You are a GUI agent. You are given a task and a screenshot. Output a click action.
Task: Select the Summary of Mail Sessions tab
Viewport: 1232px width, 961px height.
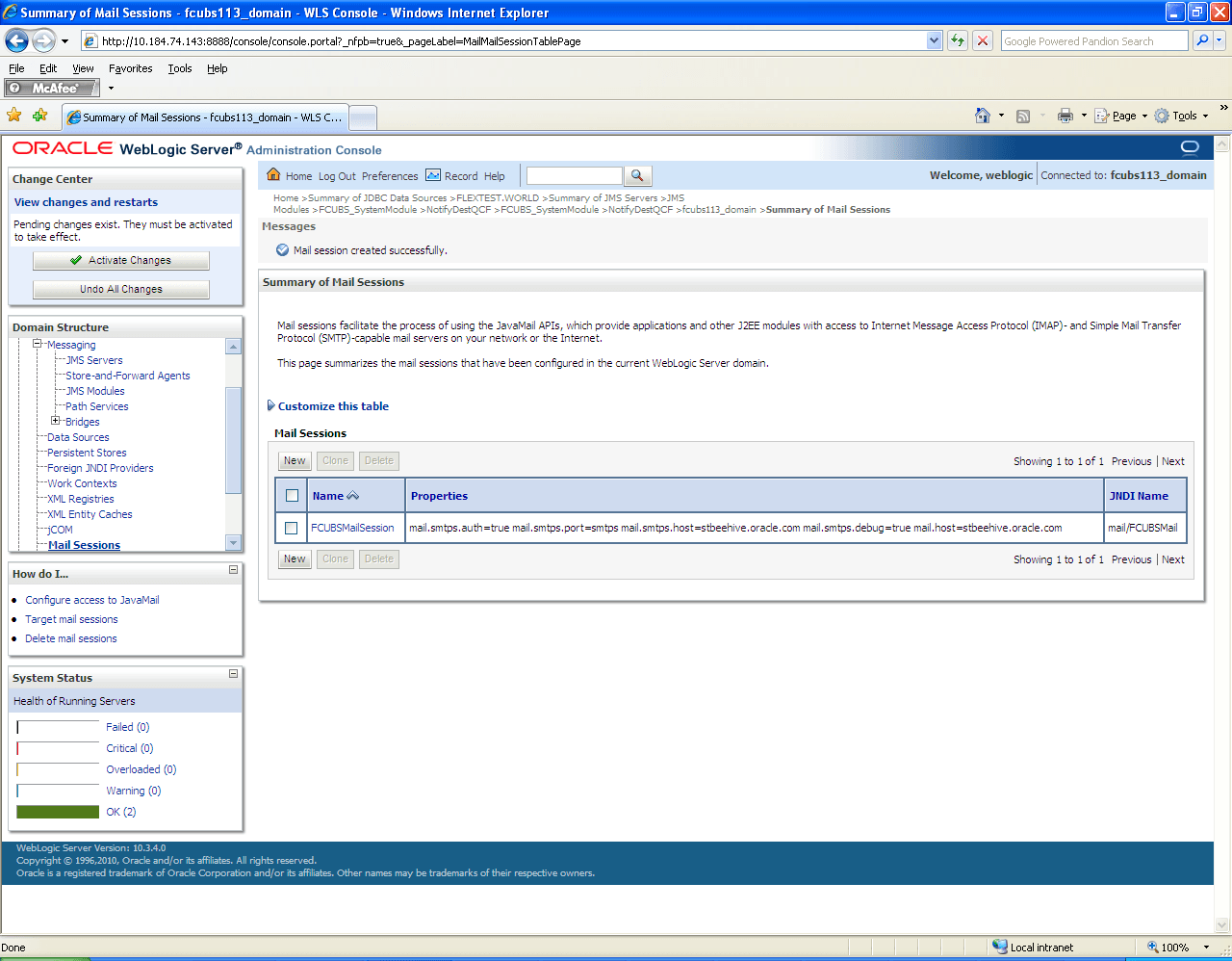[203, 117]
